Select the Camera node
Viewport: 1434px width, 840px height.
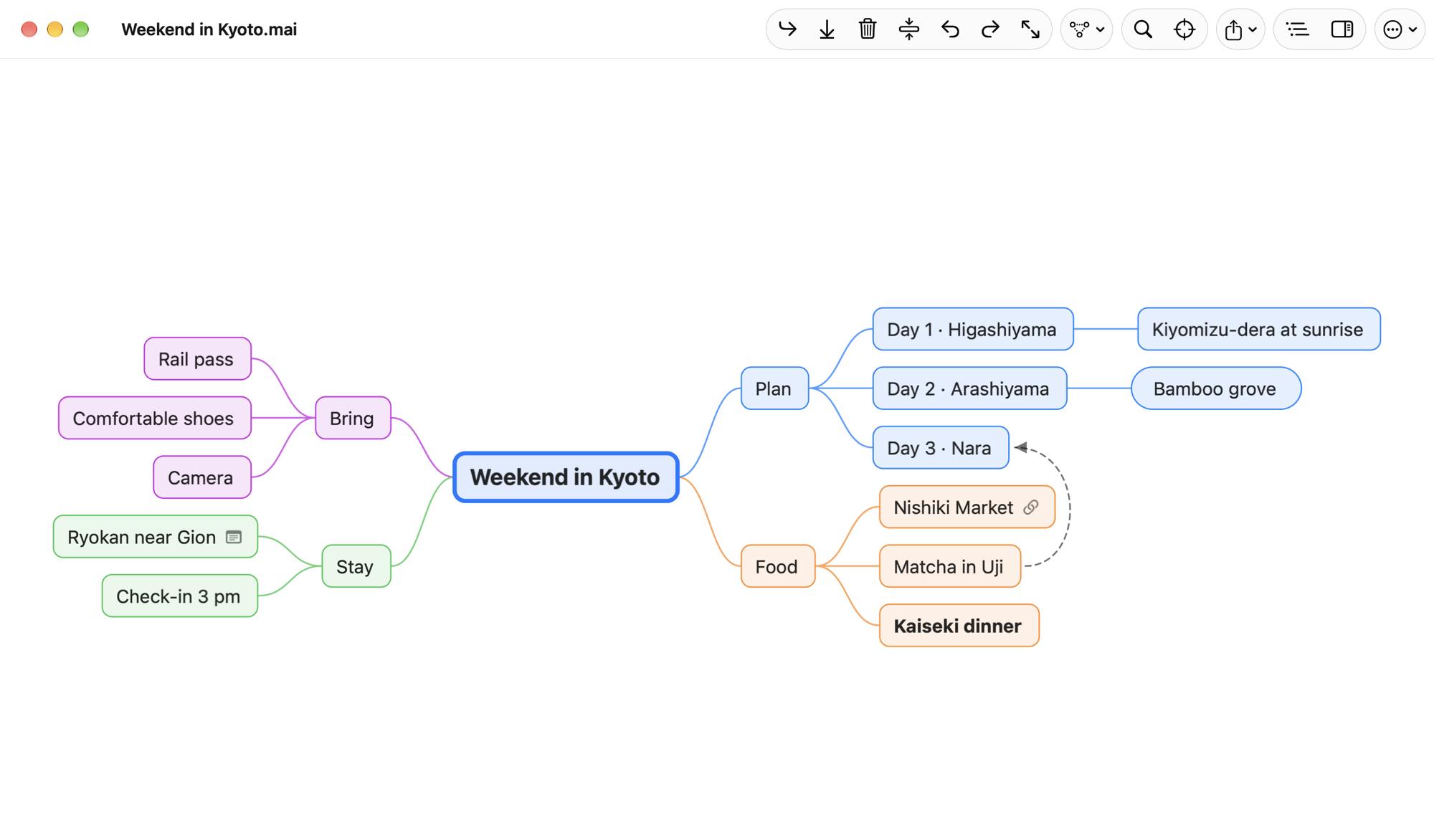coord(202,477)
